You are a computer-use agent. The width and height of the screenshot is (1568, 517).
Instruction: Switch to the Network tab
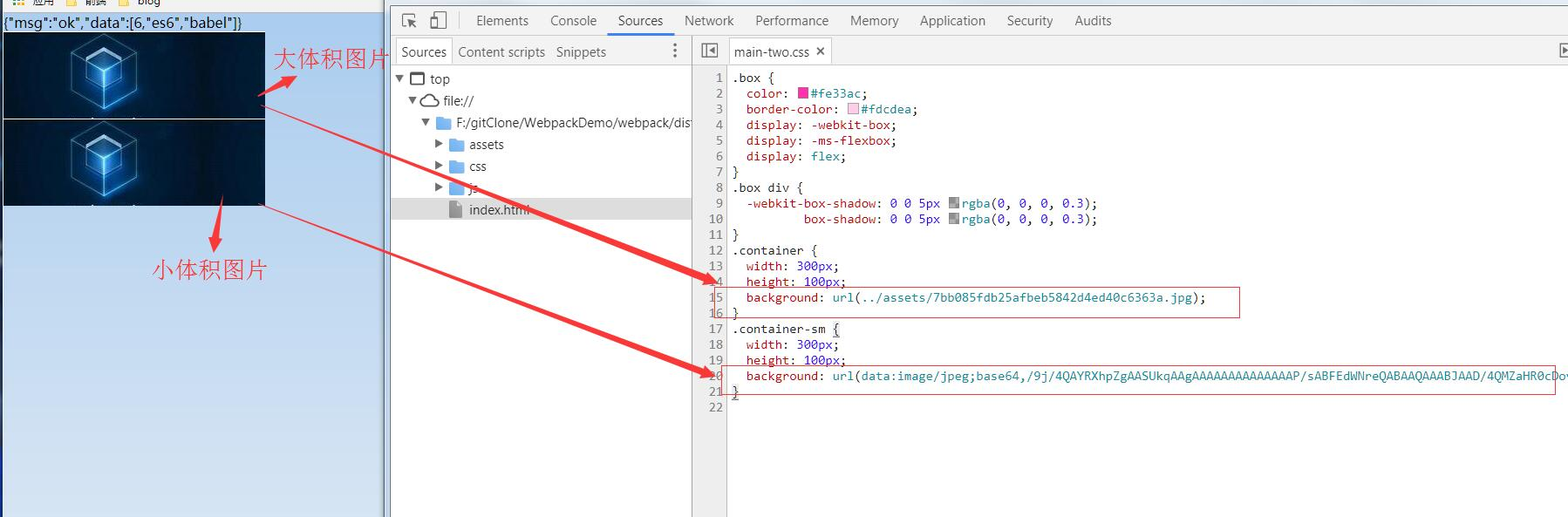coord(709,20)
